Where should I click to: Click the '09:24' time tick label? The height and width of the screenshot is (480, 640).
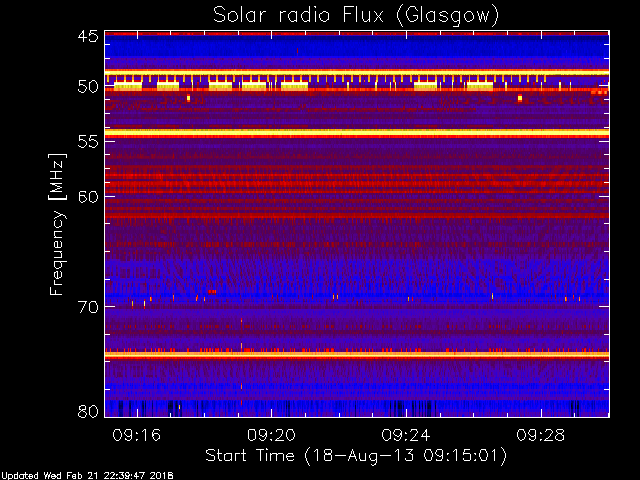[x=406, y=435]
